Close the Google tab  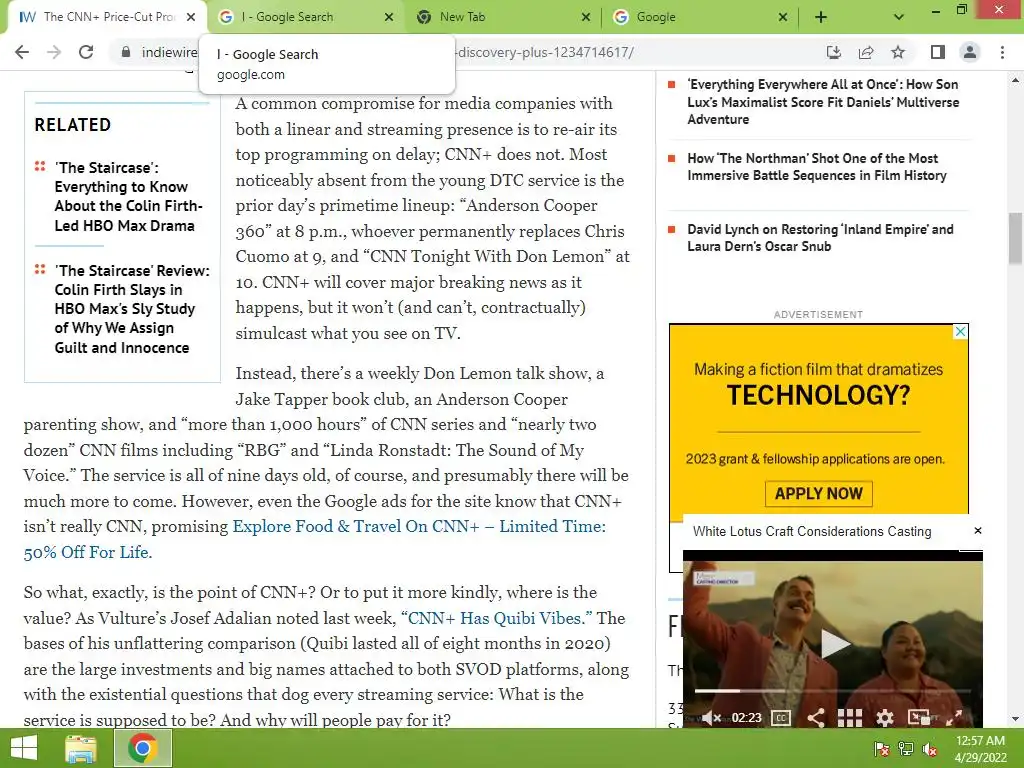[x=783, y=18]
